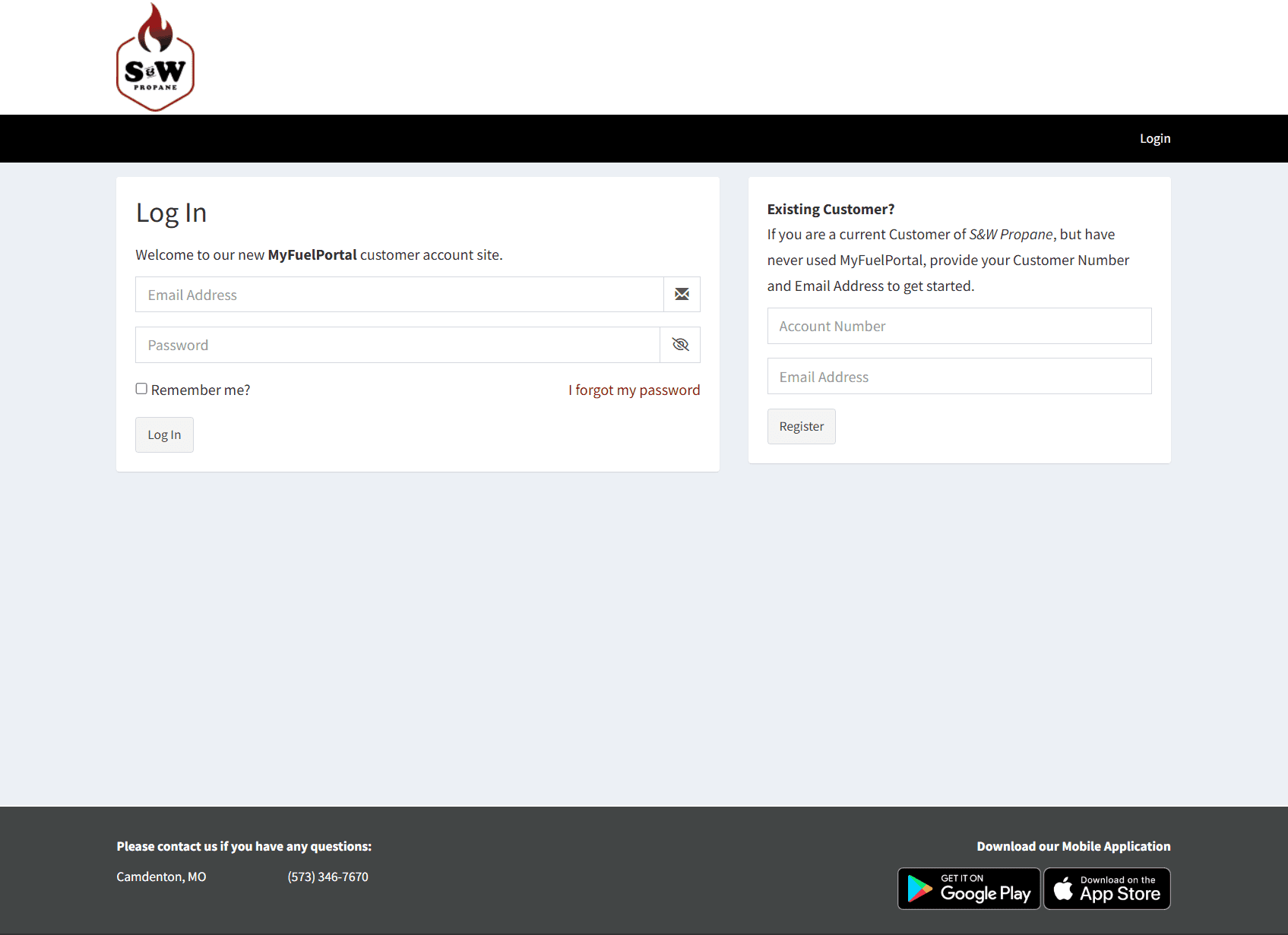Click the envelope icon beside Email Address
The height and width of the screenshot is (935, 1288).
click(x=682, y=294)
